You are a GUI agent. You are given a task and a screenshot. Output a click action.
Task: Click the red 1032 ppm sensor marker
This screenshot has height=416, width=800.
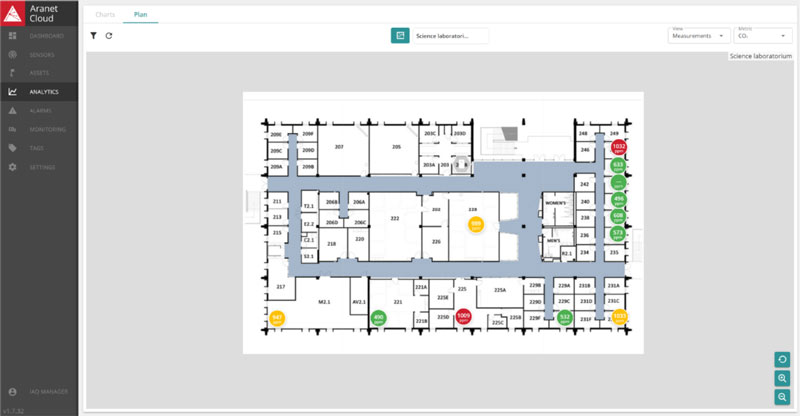click(x=618, y=147)
